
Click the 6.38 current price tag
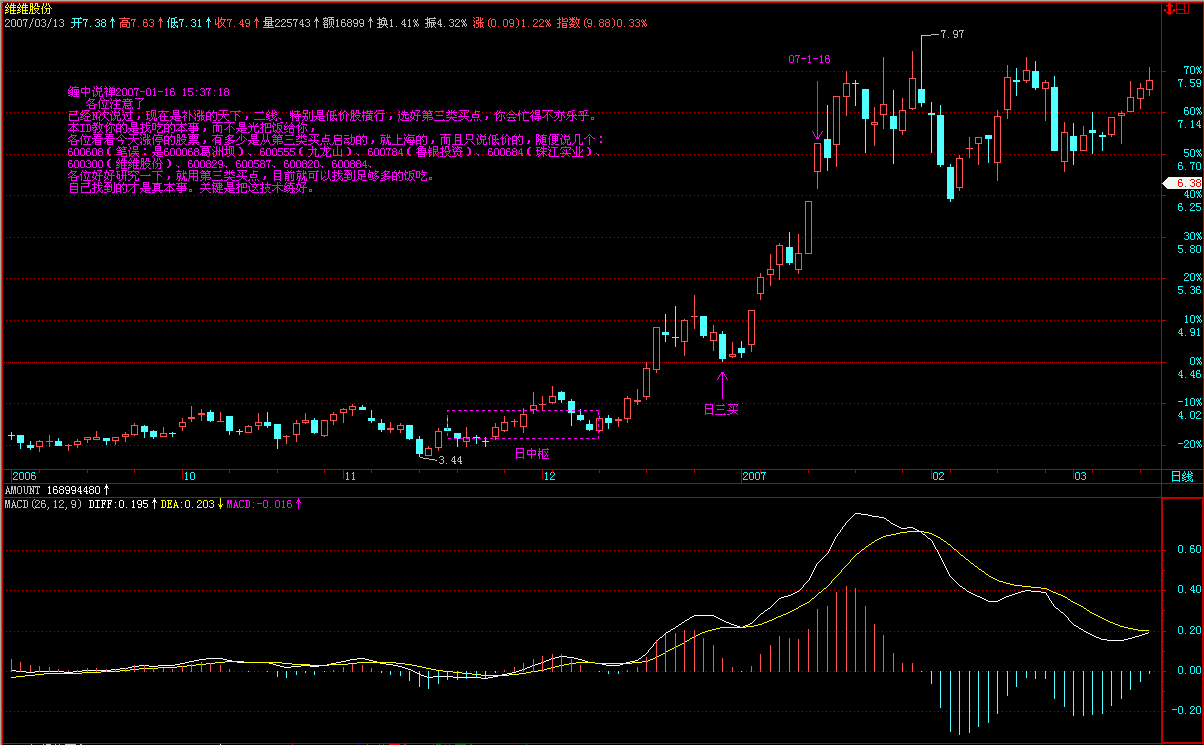coord(1181,183)
